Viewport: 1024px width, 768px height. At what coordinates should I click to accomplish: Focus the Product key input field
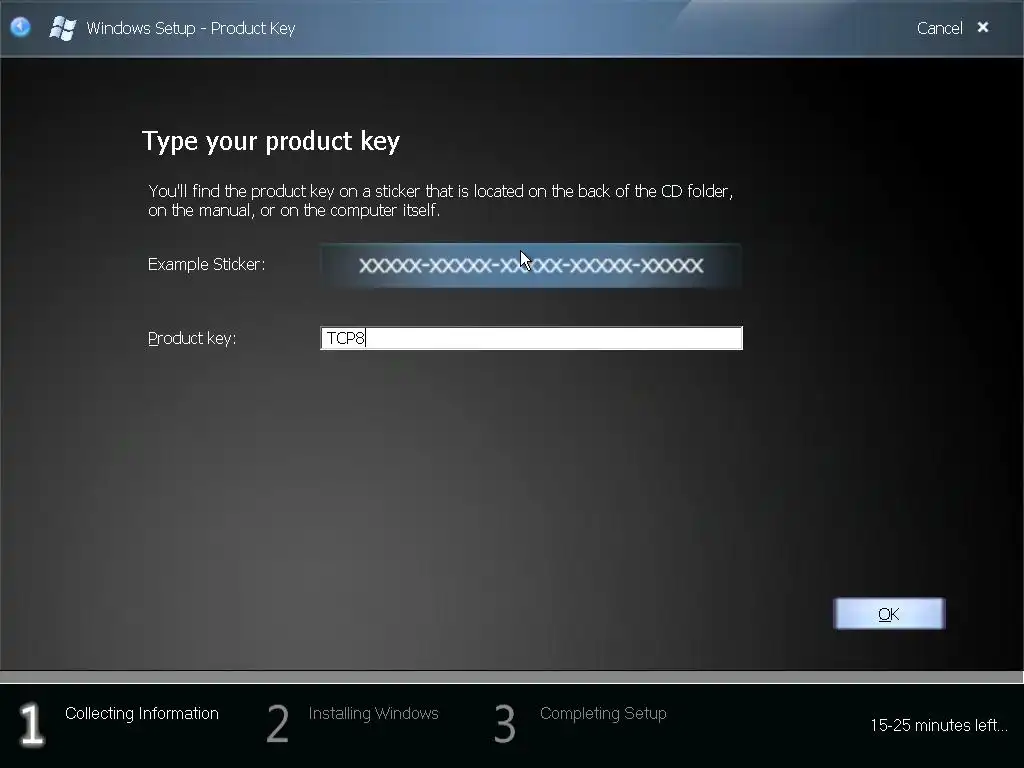click(531, 338)
